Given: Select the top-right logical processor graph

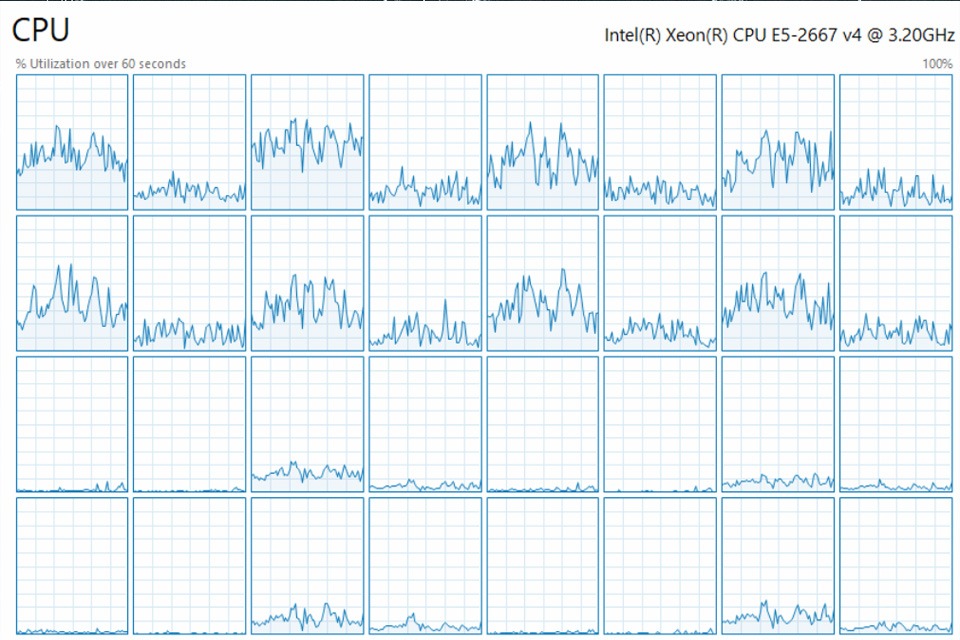Looking at the screenshot, I should [896, 140].
